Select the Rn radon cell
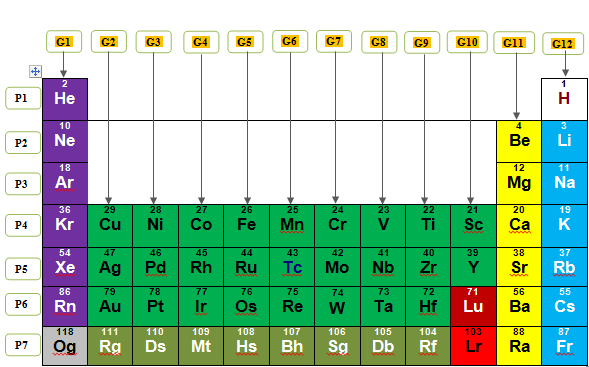This screenshot has height=367, width=589. coord(65,307)
